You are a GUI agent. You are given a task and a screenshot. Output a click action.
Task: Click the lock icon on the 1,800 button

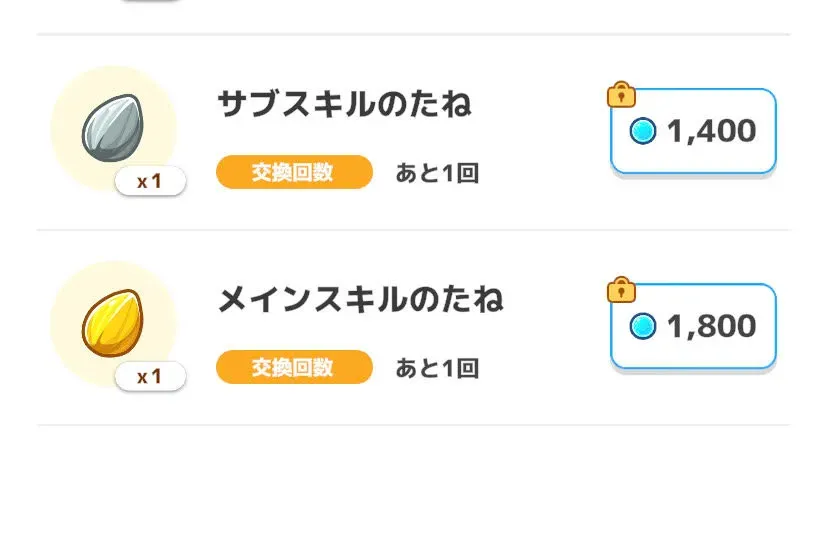click(621, 290)
